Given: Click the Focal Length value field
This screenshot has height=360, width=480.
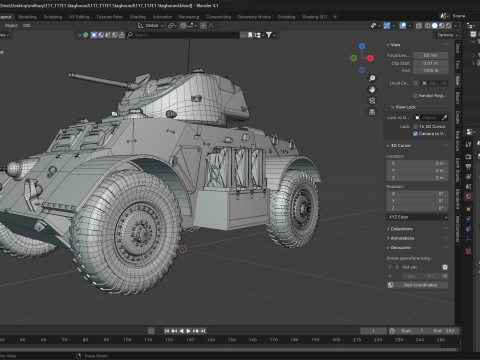Looking at the screenshot, I should (430, 55).
